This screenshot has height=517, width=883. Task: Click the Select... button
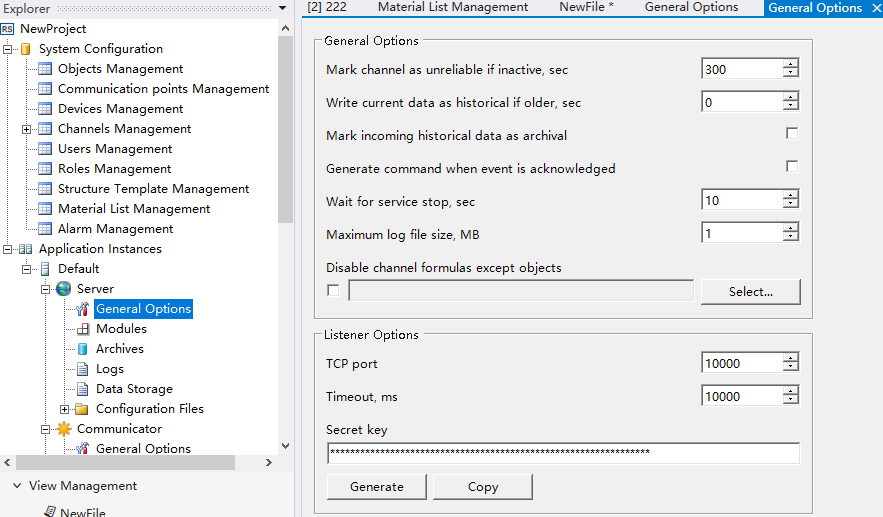(750, 292)
